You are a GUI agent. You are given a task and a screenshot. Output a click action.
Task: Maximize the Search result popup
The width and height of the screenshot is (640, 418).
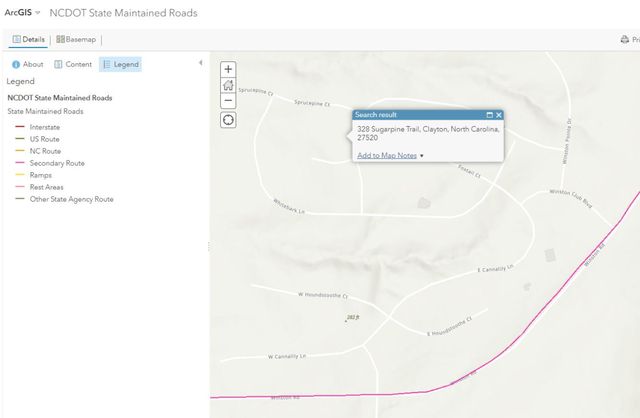489,115
